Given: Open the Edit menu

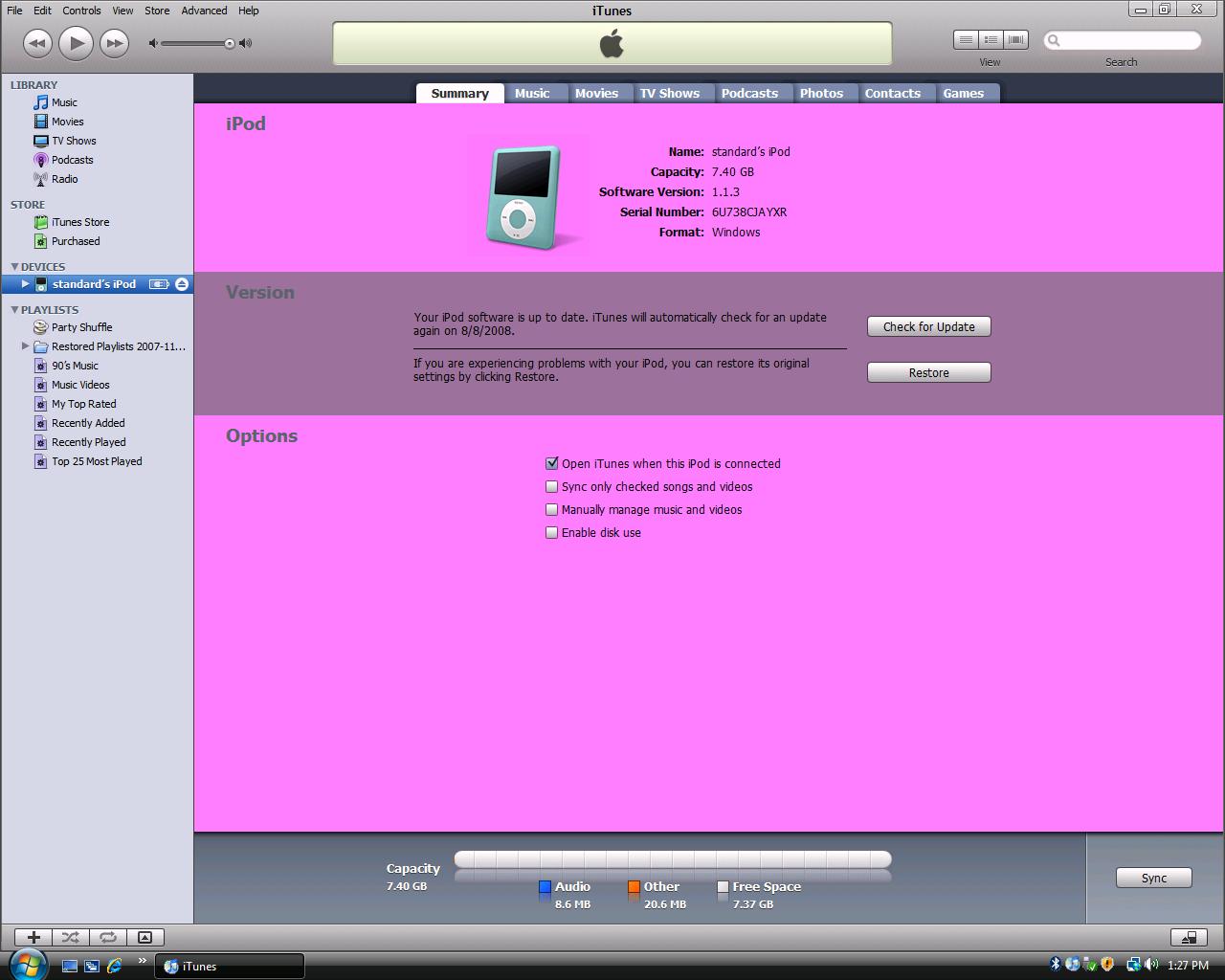Looking at the screenshot, I should [42, 11].
